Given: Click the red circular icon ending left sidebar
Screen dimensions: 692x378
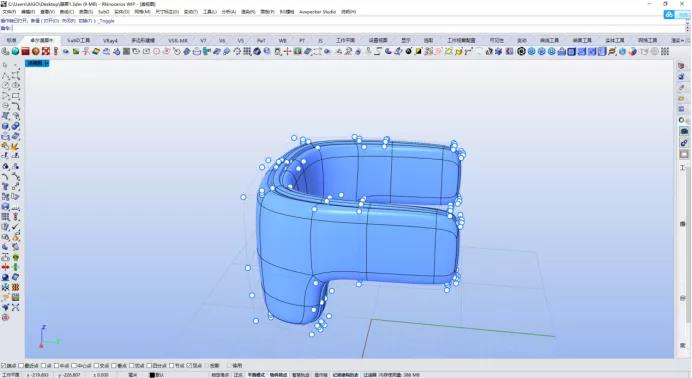Looking at the screenshot, I should click(x=5, y=317).
